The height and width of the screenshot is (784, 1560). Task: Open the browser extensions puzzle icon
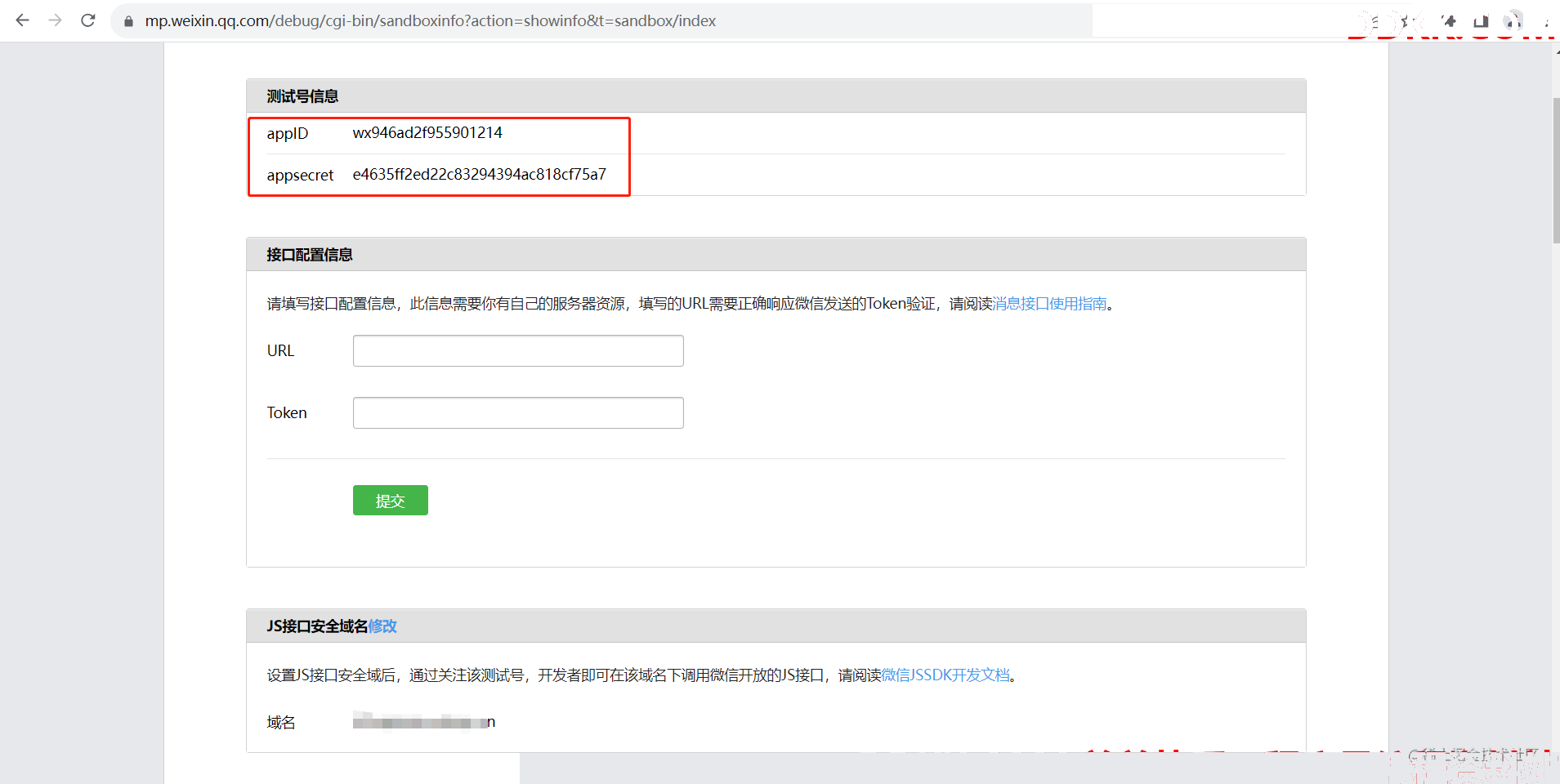point(1449,21)
